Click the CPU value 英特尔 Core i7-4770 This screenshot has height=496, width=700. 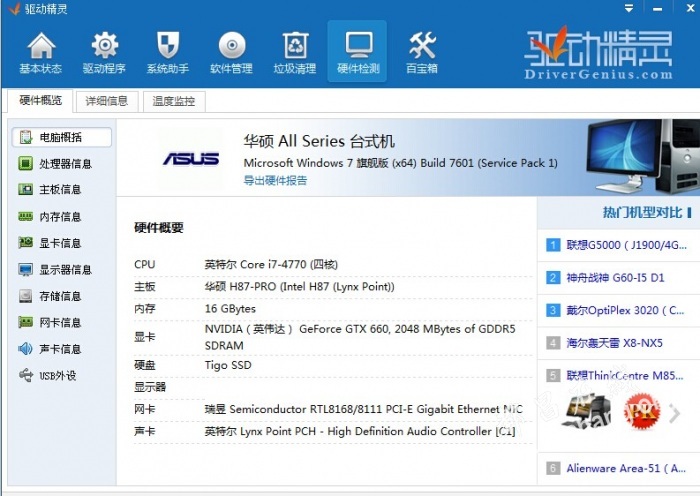(271, 264)
